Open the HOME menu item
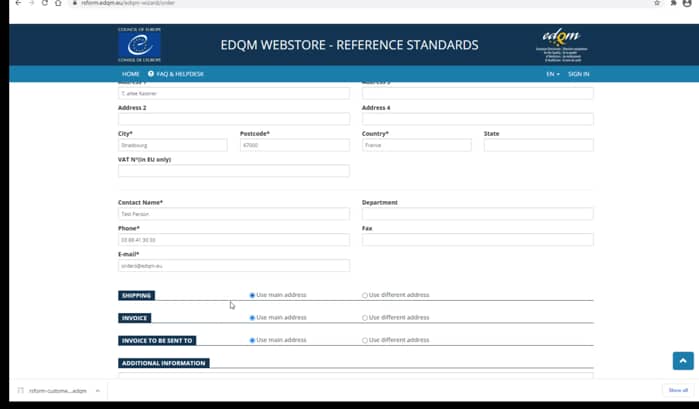699x409 pixels. [131, 74]
